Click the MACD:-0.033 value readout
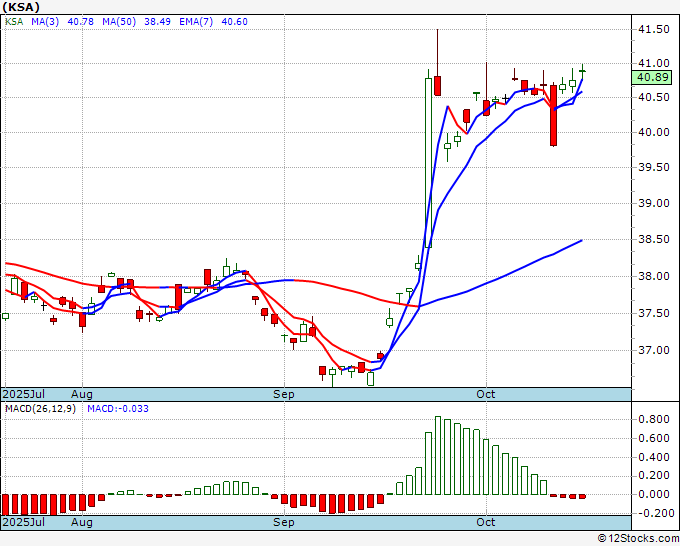Image resolution: width=680 pixels, height=546 pixels. pyautogui.click(x=118, y=409)
